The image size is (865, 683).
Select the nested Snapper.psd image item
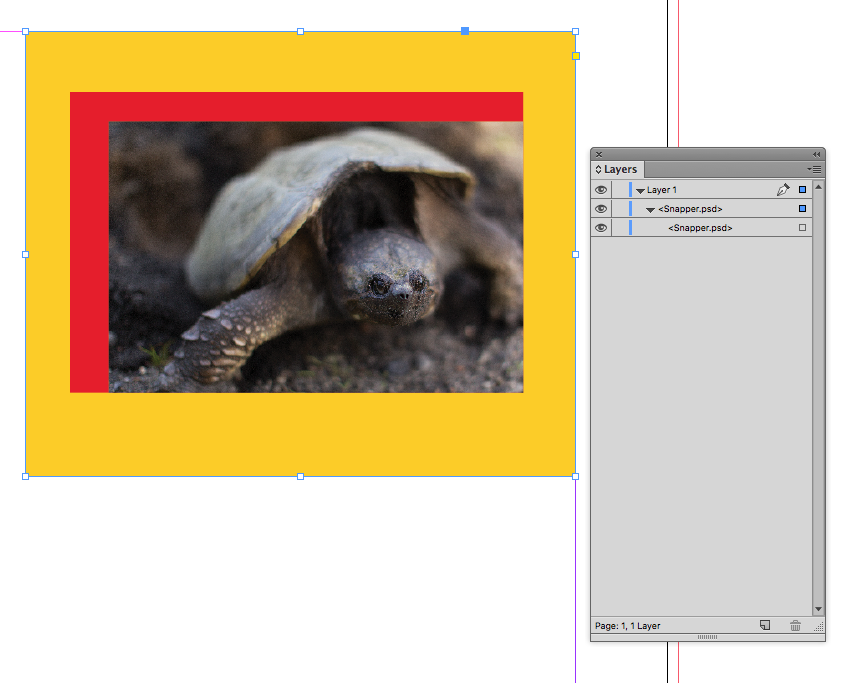click(x=700, y=228)
